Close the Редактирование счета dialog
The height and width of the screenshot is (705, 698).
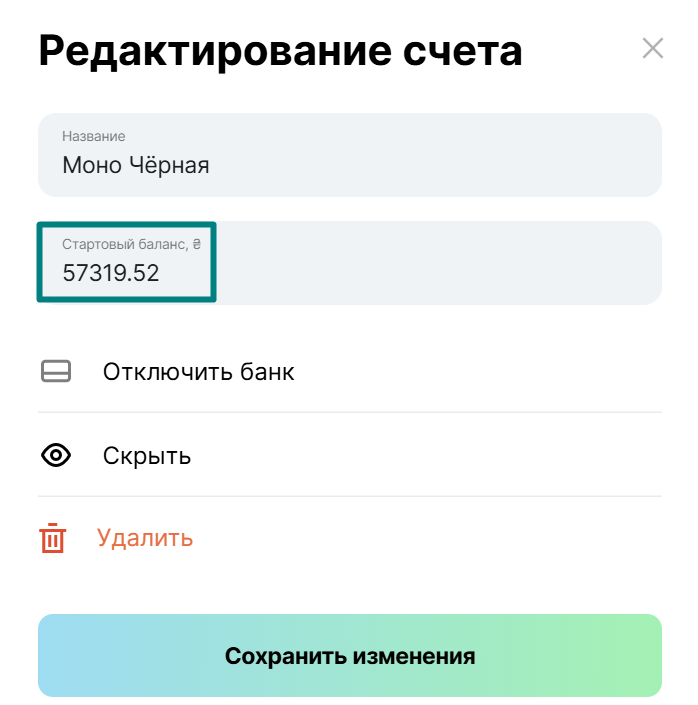tap(652, 48)
